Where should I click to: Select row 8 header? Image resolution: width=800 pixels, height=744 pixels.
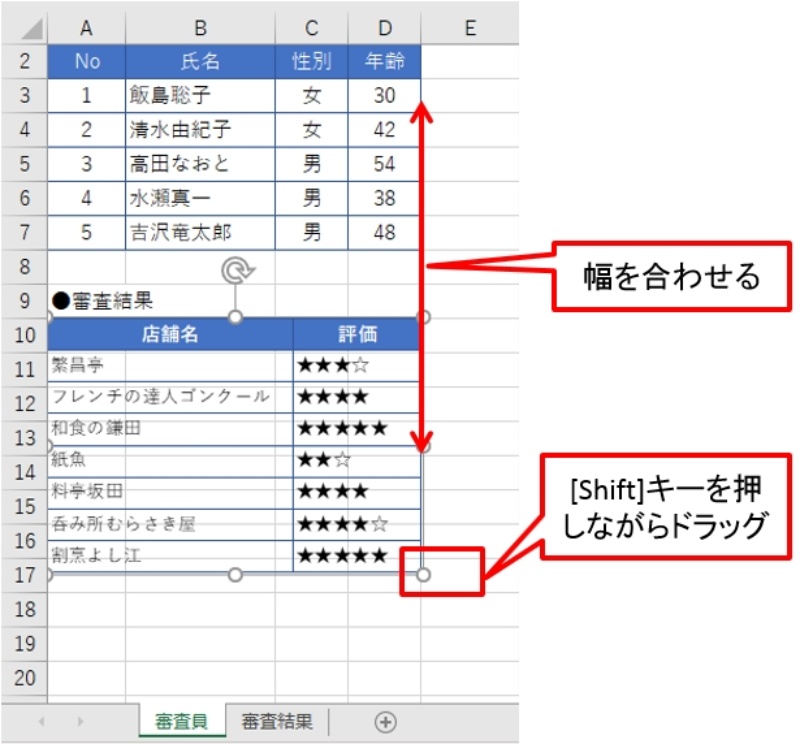click(x=25, y=266)
